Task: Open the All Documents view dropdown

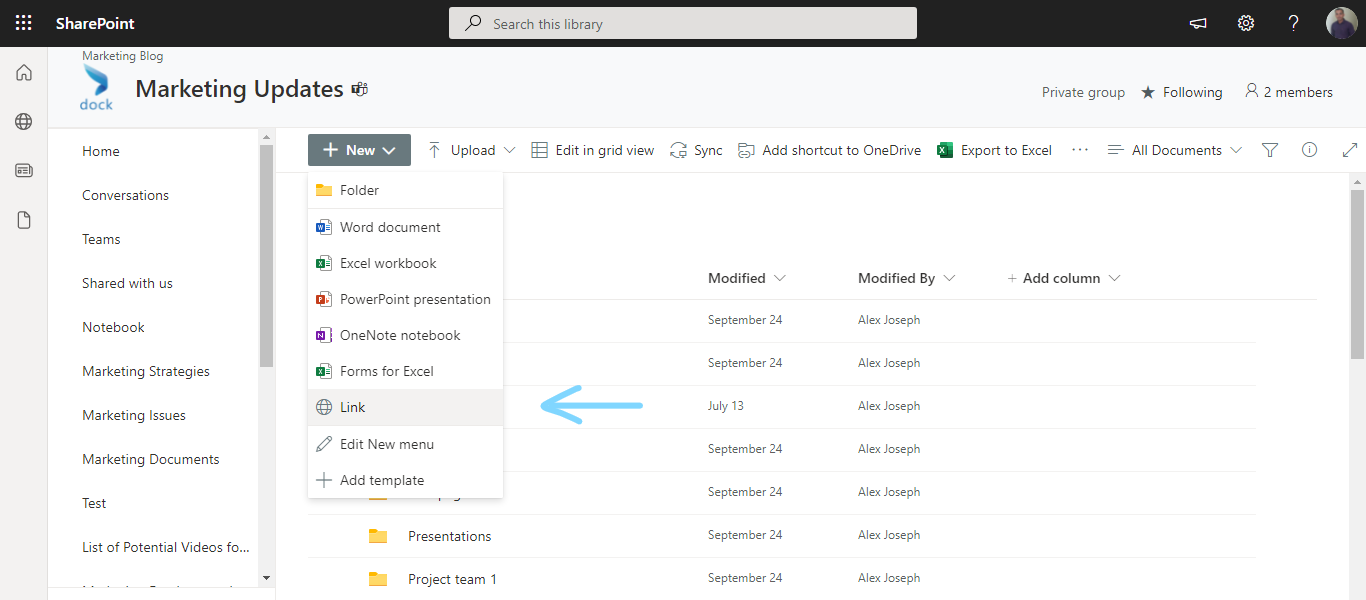Action: 1175,149
